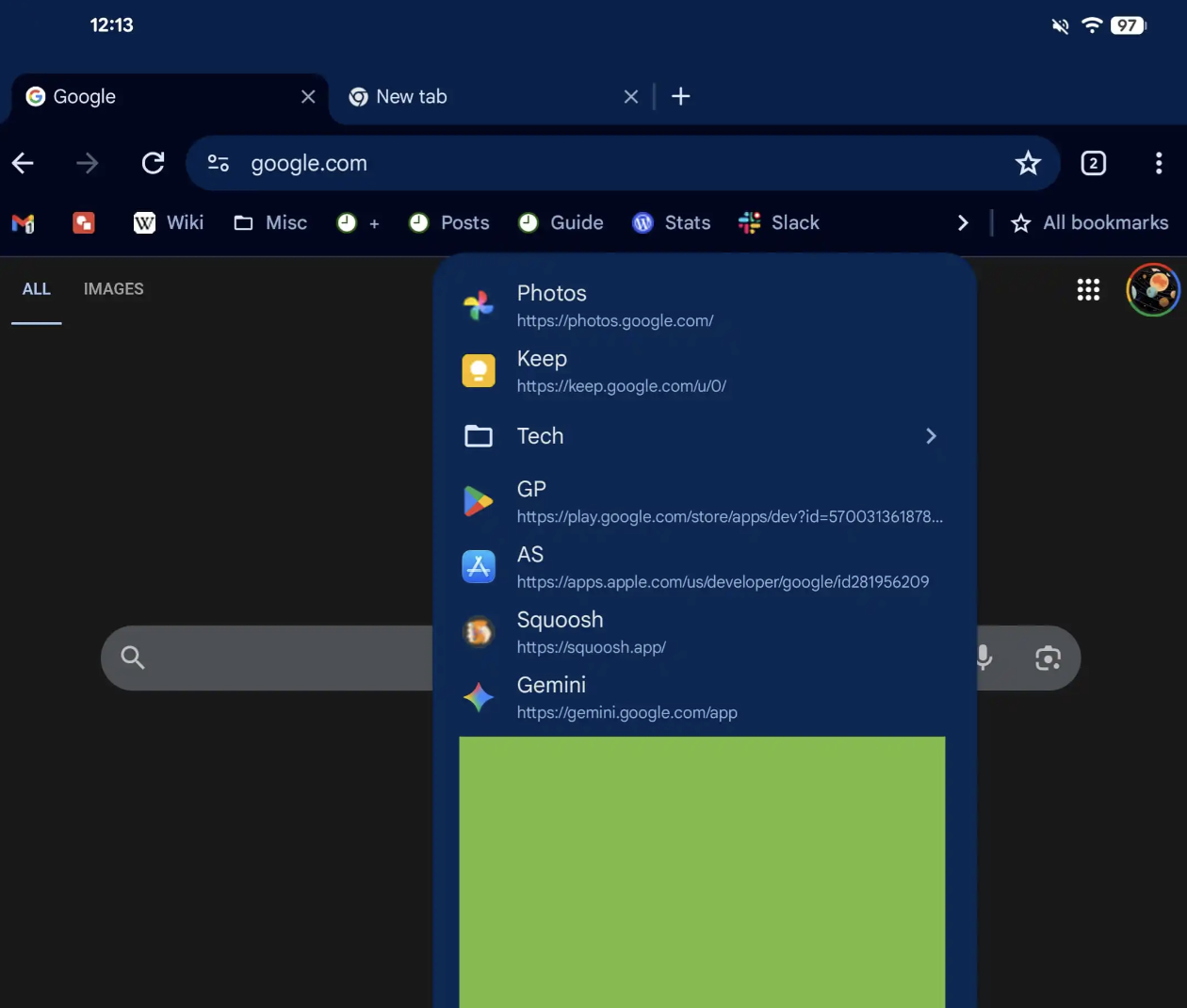Open the Gemini bookmark
The image size is (1187, 1008).
coord(704,697)
